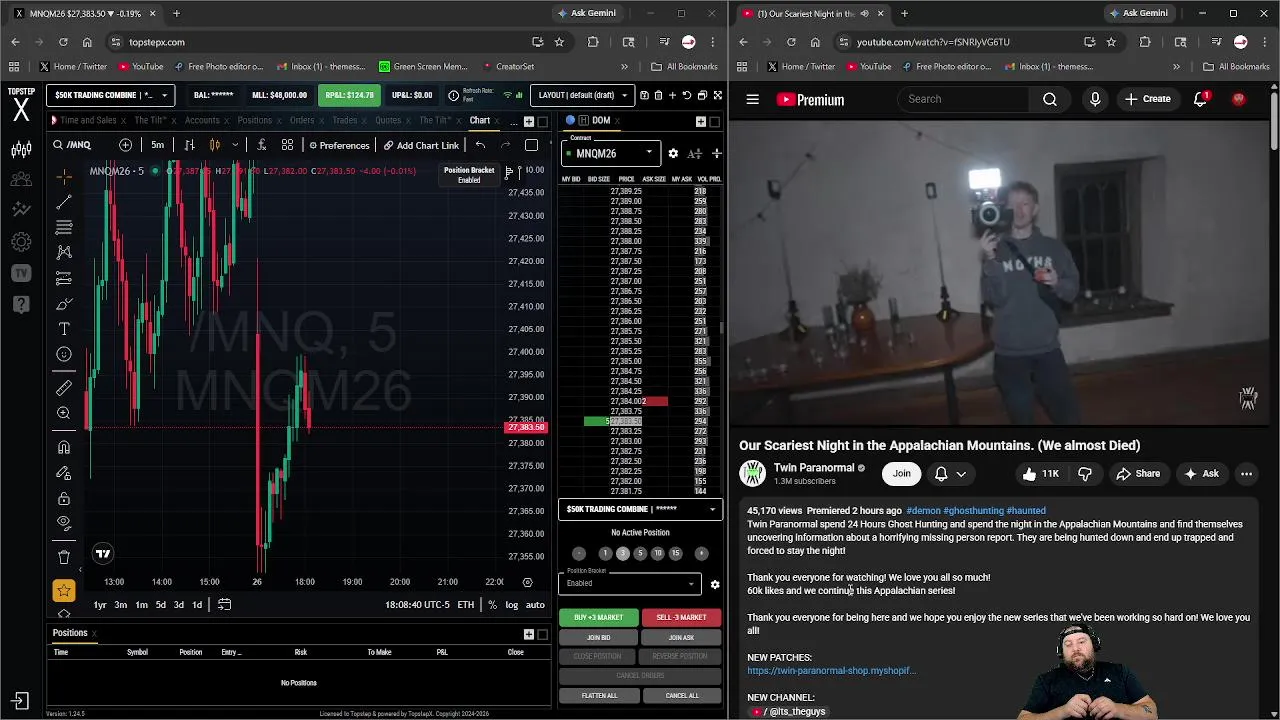Open the DOM settings gear icon
The width and height of the screenshot is (1280, 720).
click(x=673, y=153)
